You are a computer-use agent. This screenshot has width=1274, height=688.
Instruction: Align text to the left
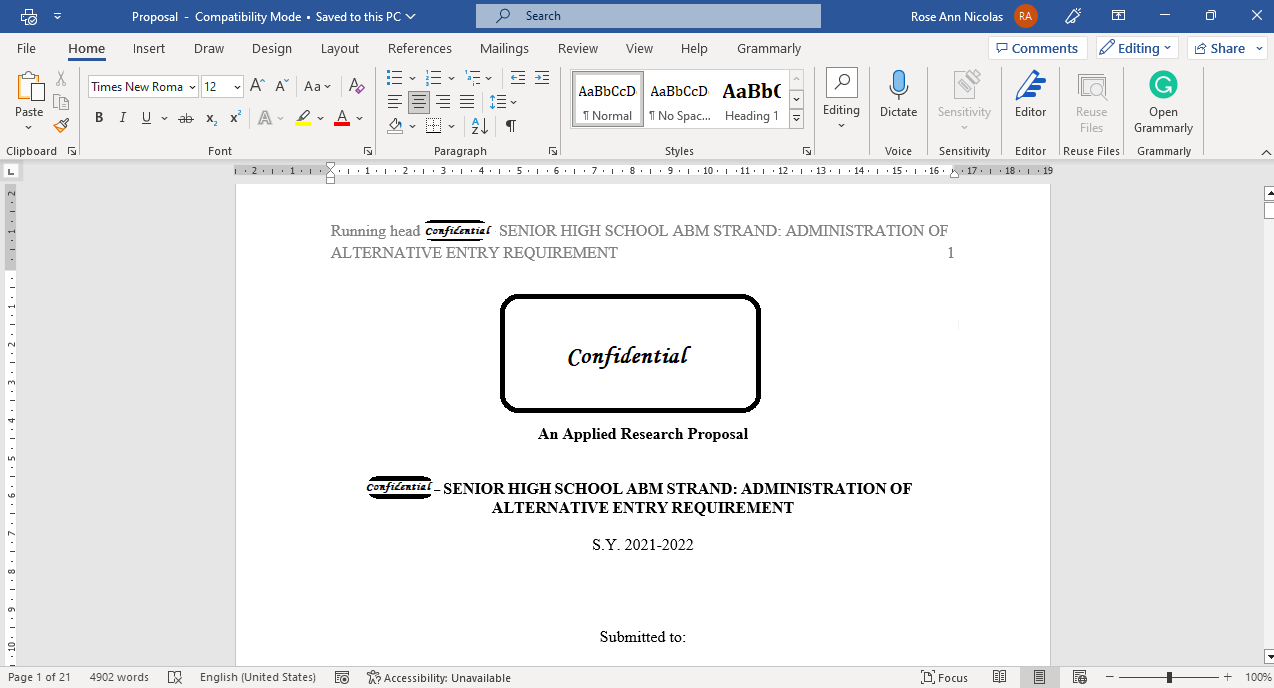point(395,102)
